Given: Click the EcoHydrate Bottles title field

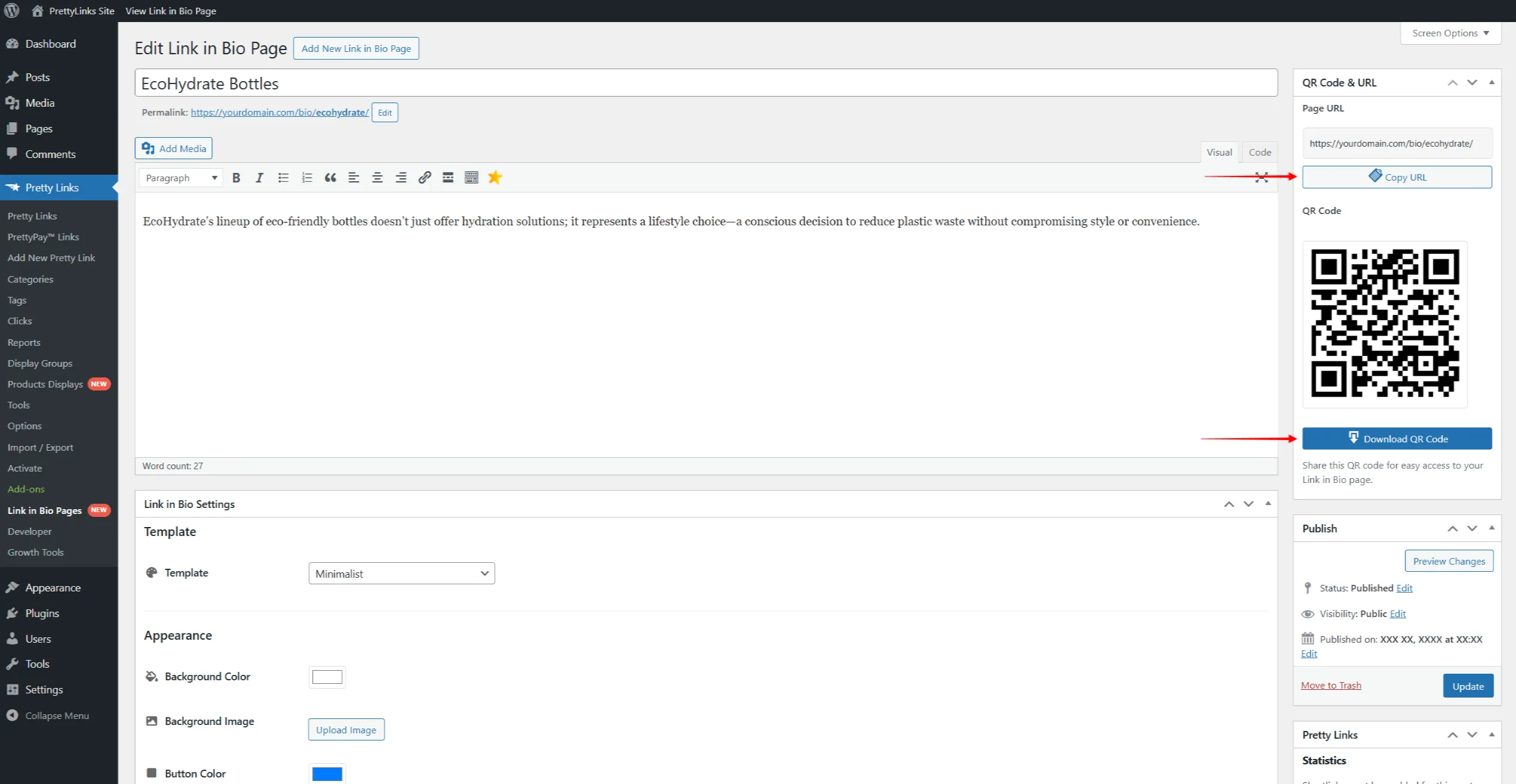Looking at the screenshot, I should pyautogui.click(x=706, y=83).
